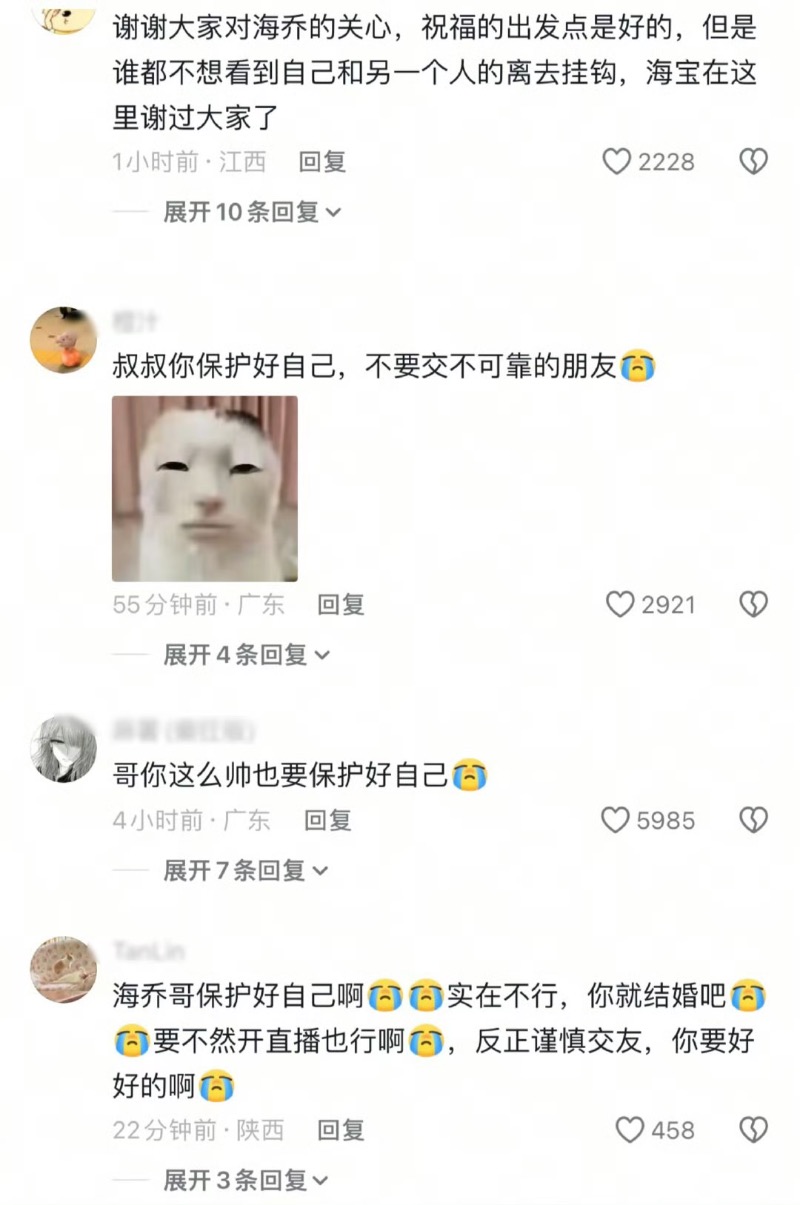Screen dimensions: 800x1205
Task: Dislike the comment from 江西 with broken heart
Action: (x=753, y=161)
